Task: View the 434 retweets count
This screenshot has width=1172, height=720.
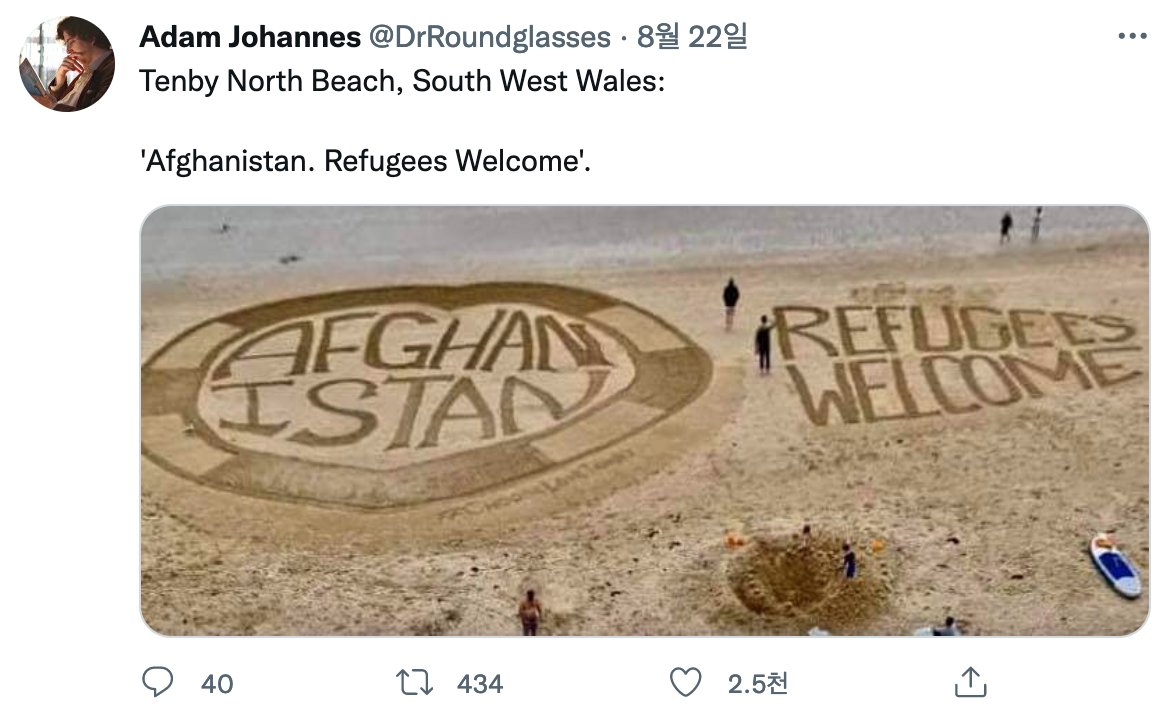Action: [480, 684]
